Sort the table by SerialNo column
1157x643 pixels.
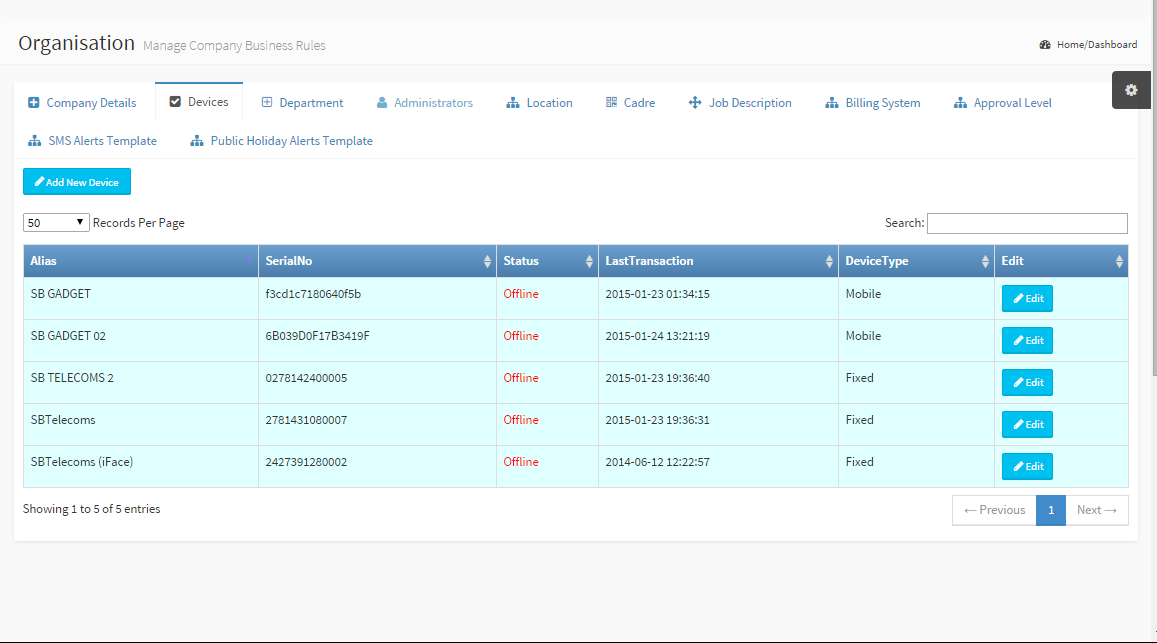pyautogui.click(x=377, y=261)
